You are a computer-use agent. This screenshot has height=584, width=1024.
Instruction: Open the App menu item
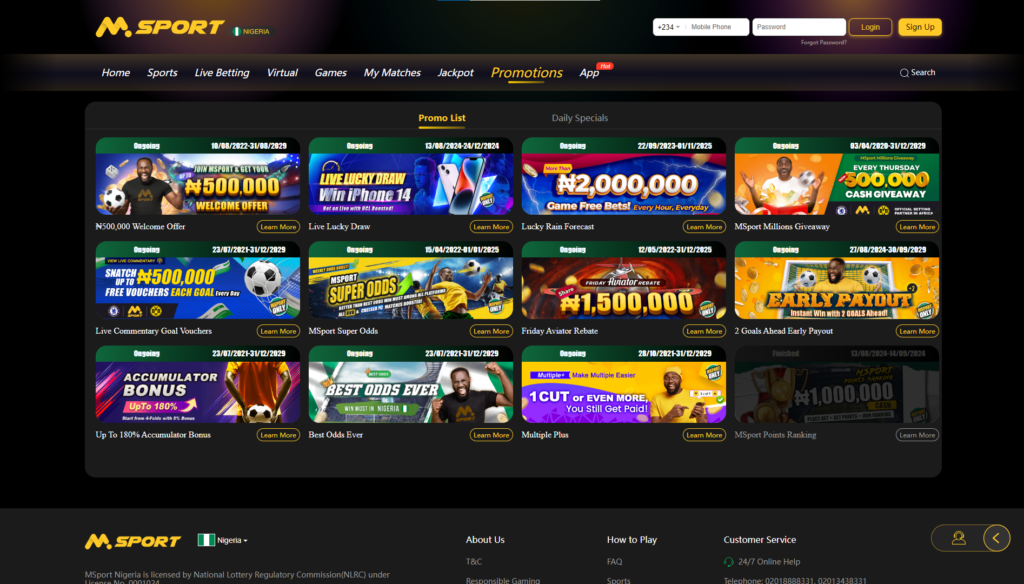pos(589,73)
